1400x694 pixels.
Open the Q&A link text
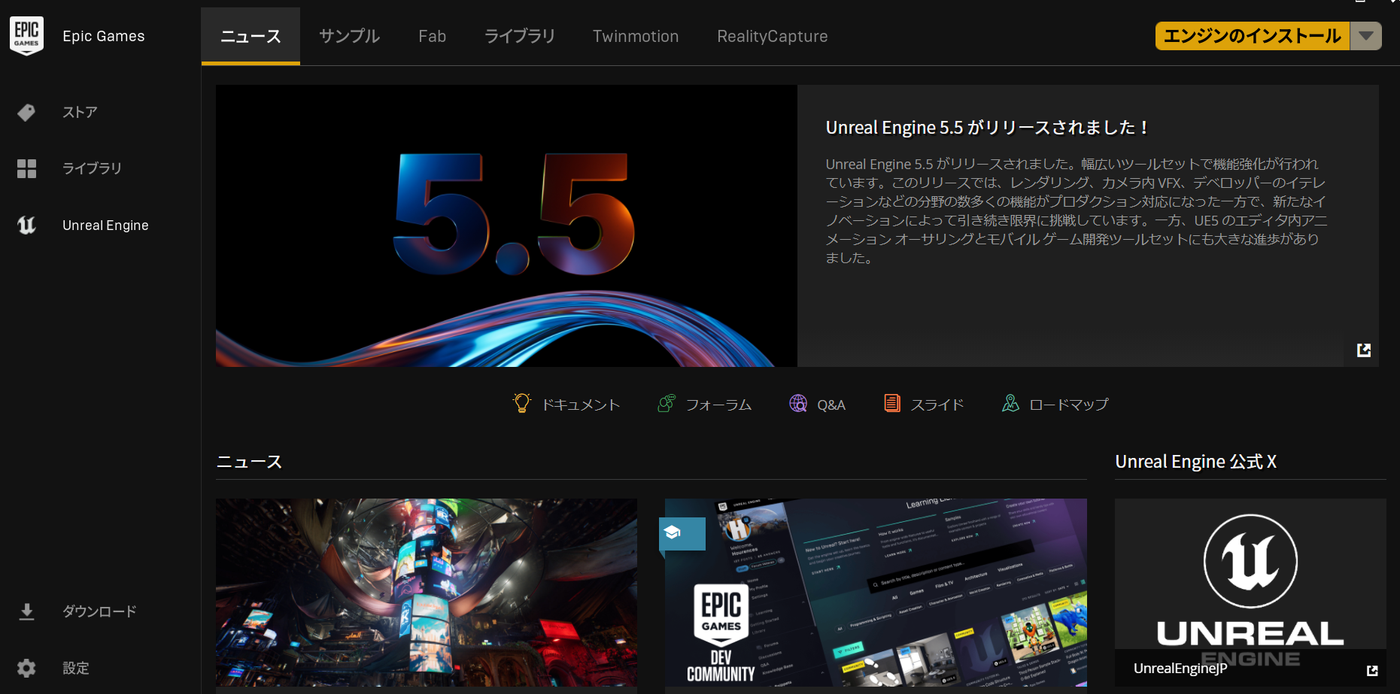click(831, 405)
